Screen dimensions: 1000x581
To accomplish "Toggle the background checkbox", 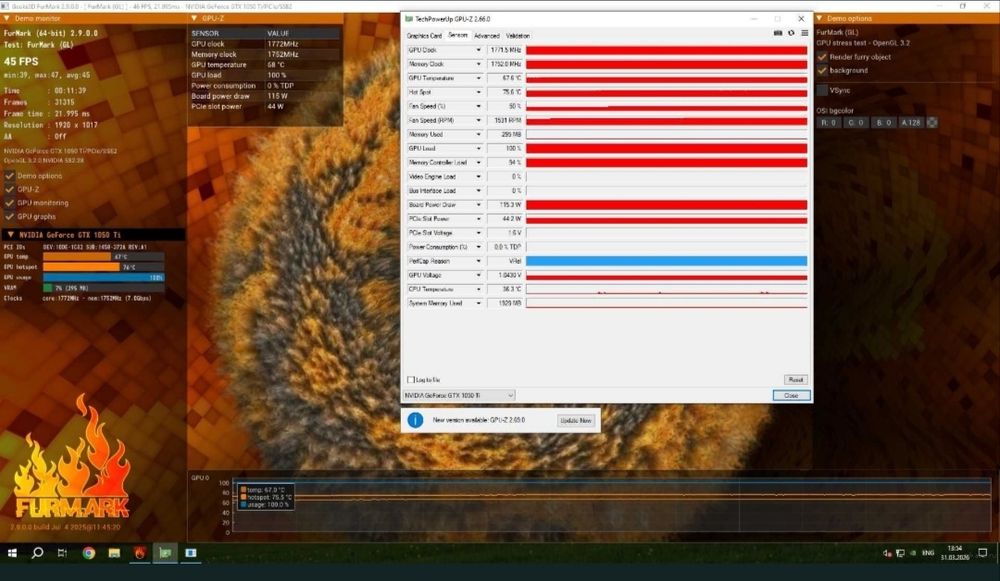I will click(x=822, y=70).
